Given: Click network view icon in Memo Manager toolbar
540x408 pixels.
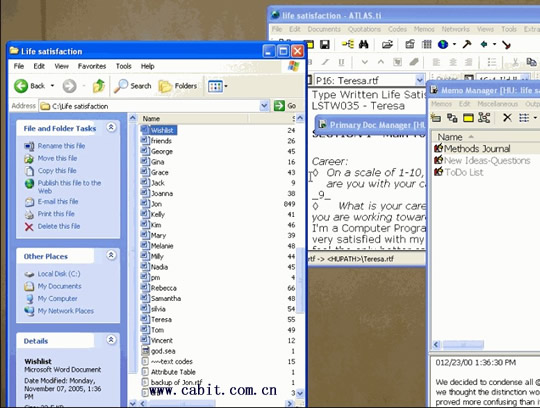Looking at the screenshot, I should (x=484, y=118).
